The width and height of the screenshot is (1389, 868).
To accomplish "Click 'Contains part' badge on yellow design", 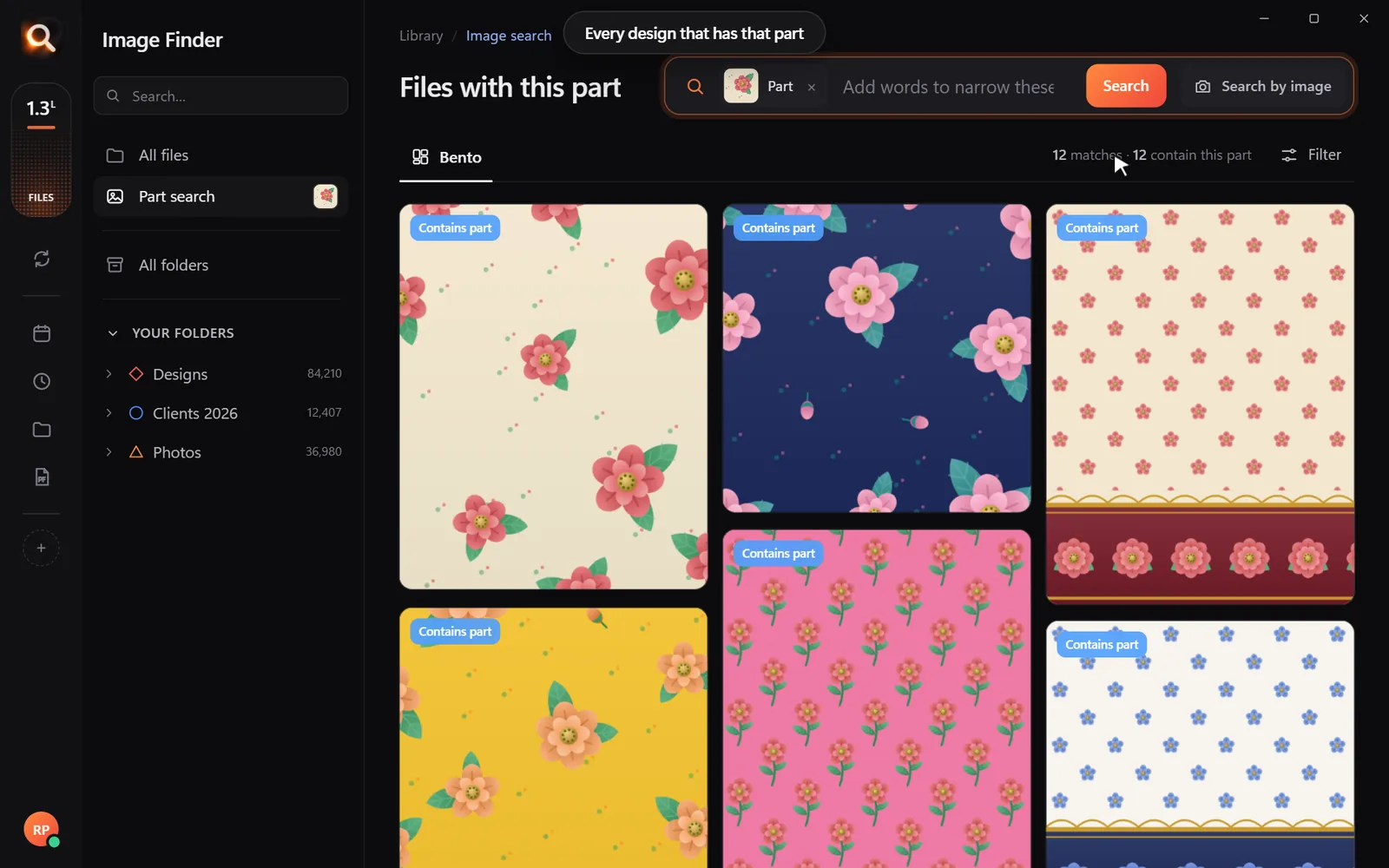I will (455, 632).
